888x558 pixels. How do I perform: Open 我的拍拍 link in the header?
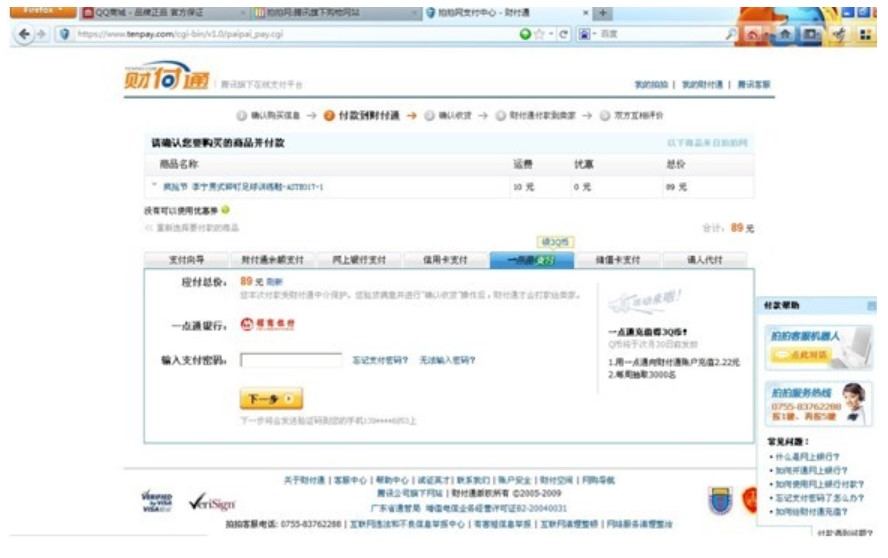click(x=651, y=84)
